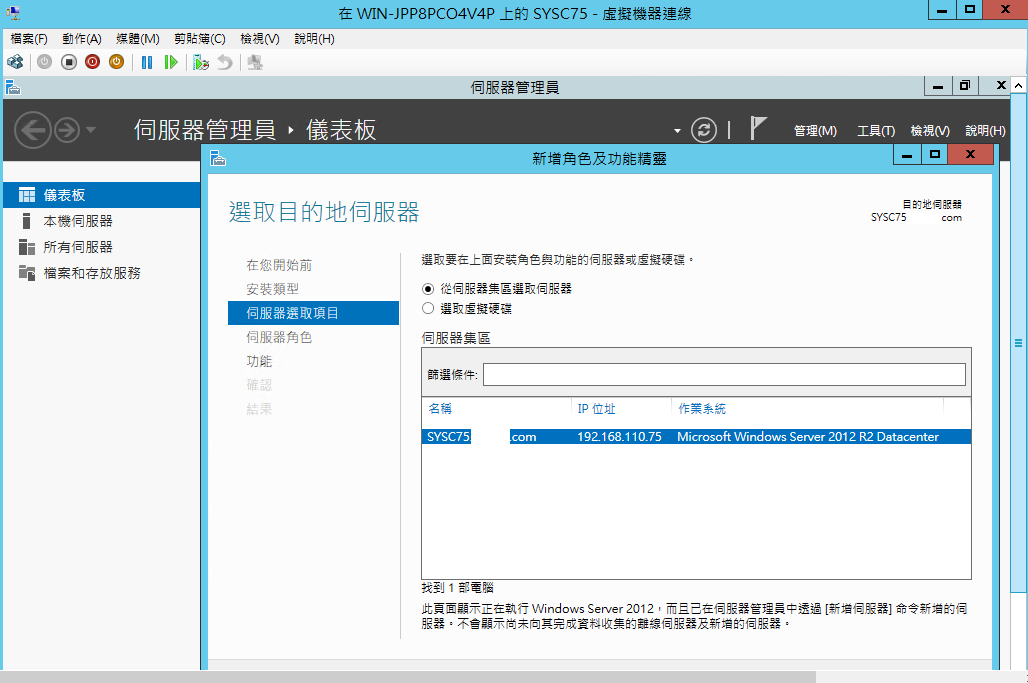The image size is (1028, 683).
Task: Click the Checkpoint snapshot icon
Action: coord(201,62)
